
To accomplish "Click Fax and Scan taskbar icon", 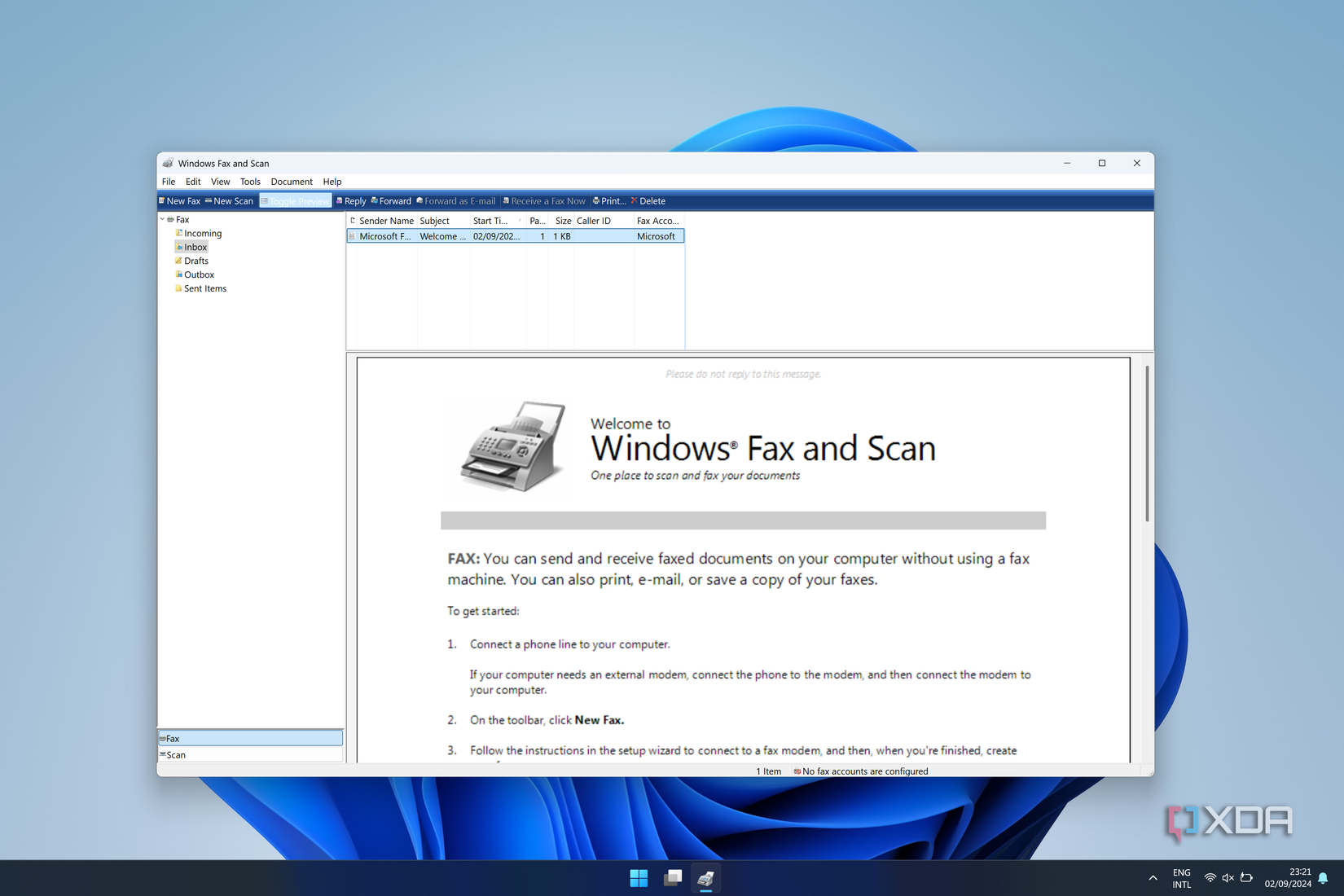I will click(706, 878).
